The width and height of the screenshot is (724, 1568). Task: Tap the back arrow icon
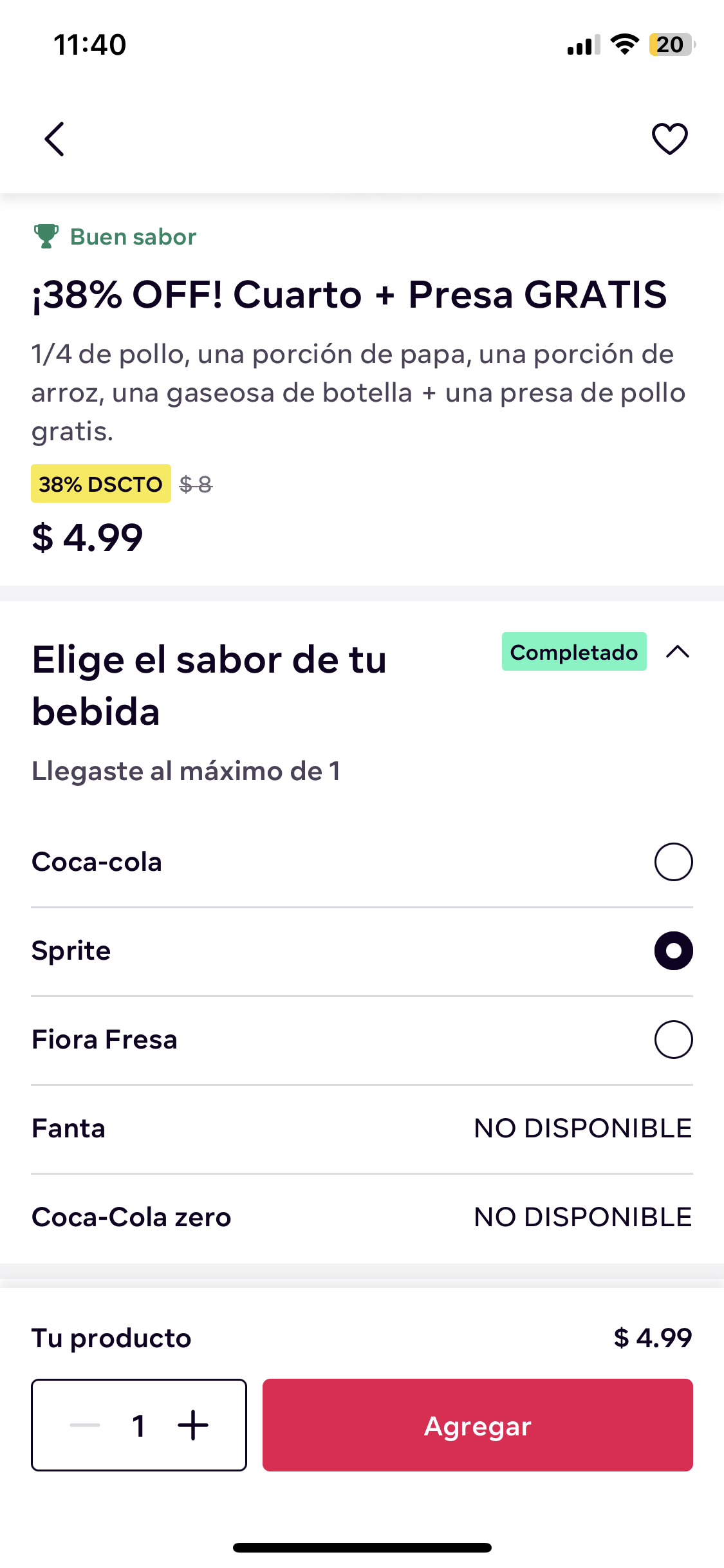pyautogui.click(x=55, y=139)
